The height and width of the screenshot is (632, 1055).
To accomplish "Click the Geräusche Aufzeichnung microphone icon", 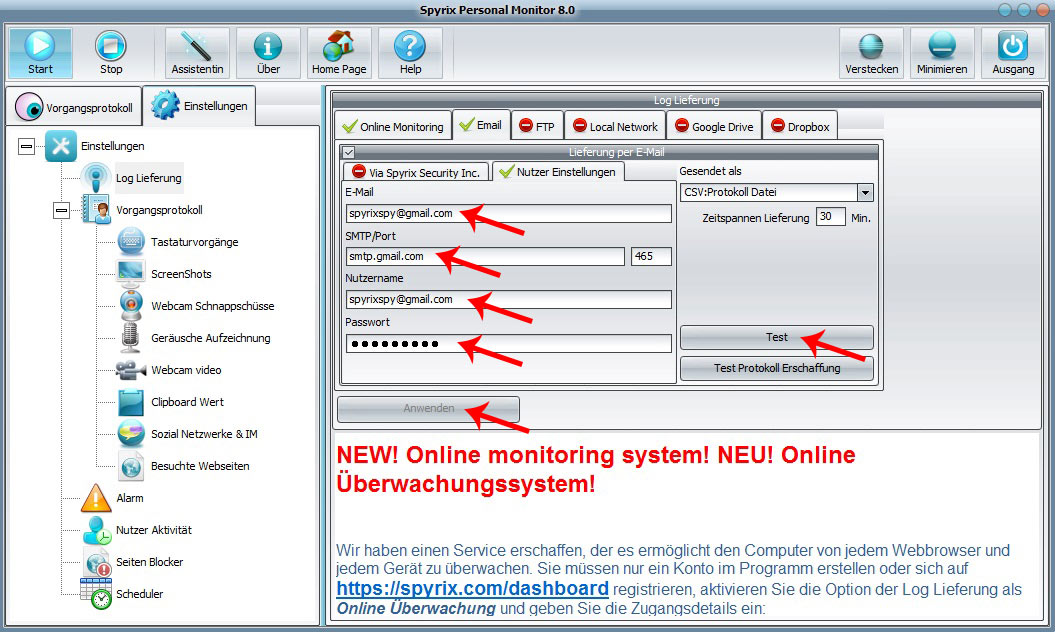I will click(130, 337).
